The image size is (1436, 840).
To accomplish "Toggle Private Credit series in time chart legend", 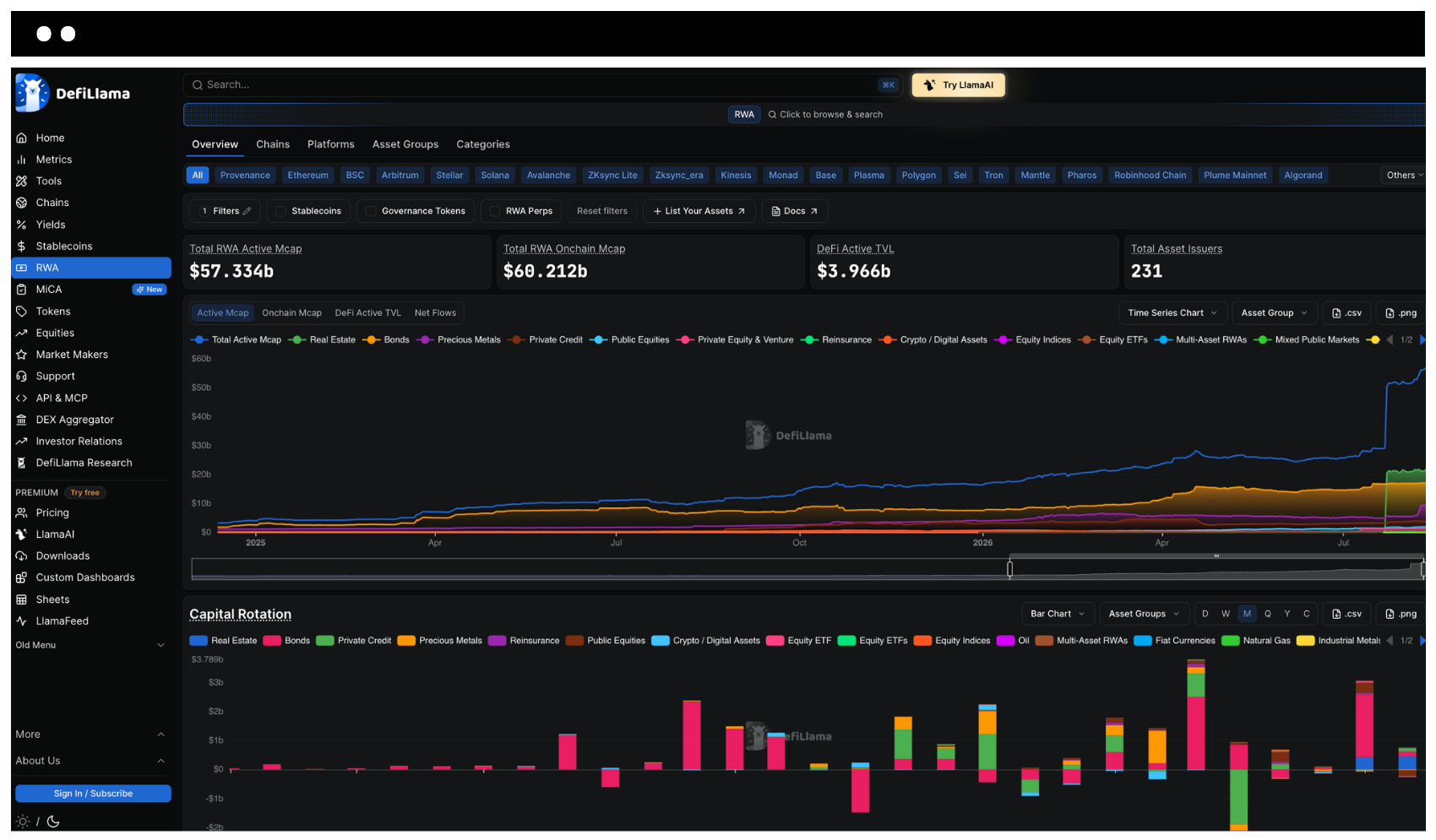I will click(x=546, y=340).
